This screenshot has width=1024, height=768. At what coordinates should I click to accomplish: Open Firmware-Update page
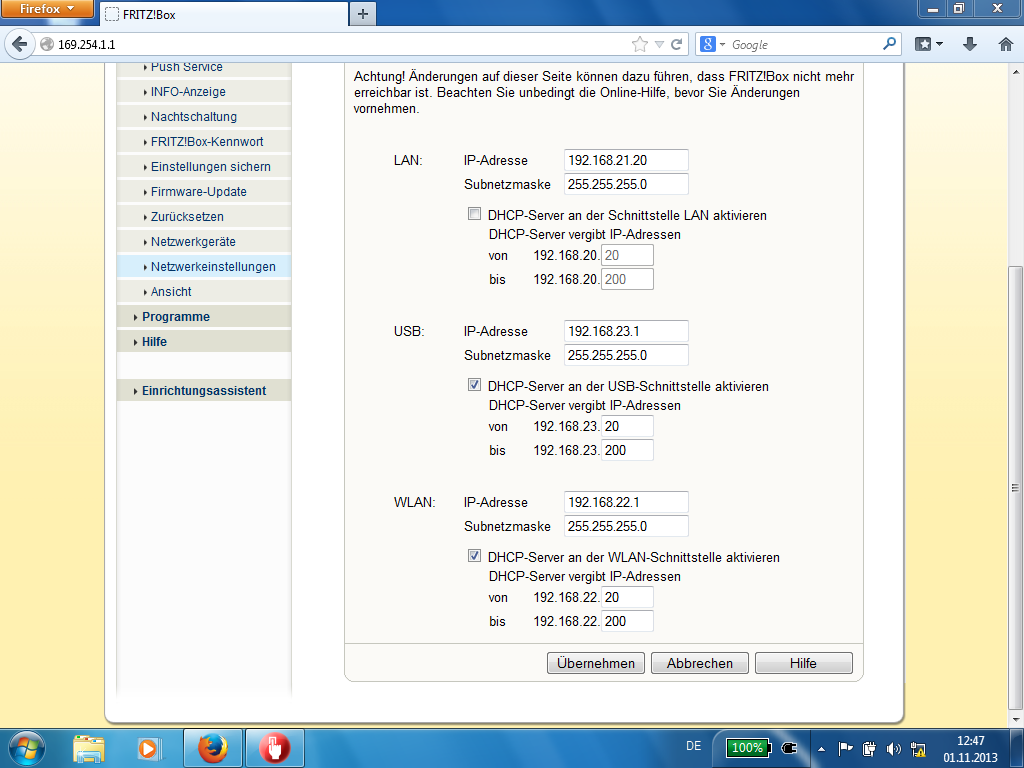pos(204,191)
